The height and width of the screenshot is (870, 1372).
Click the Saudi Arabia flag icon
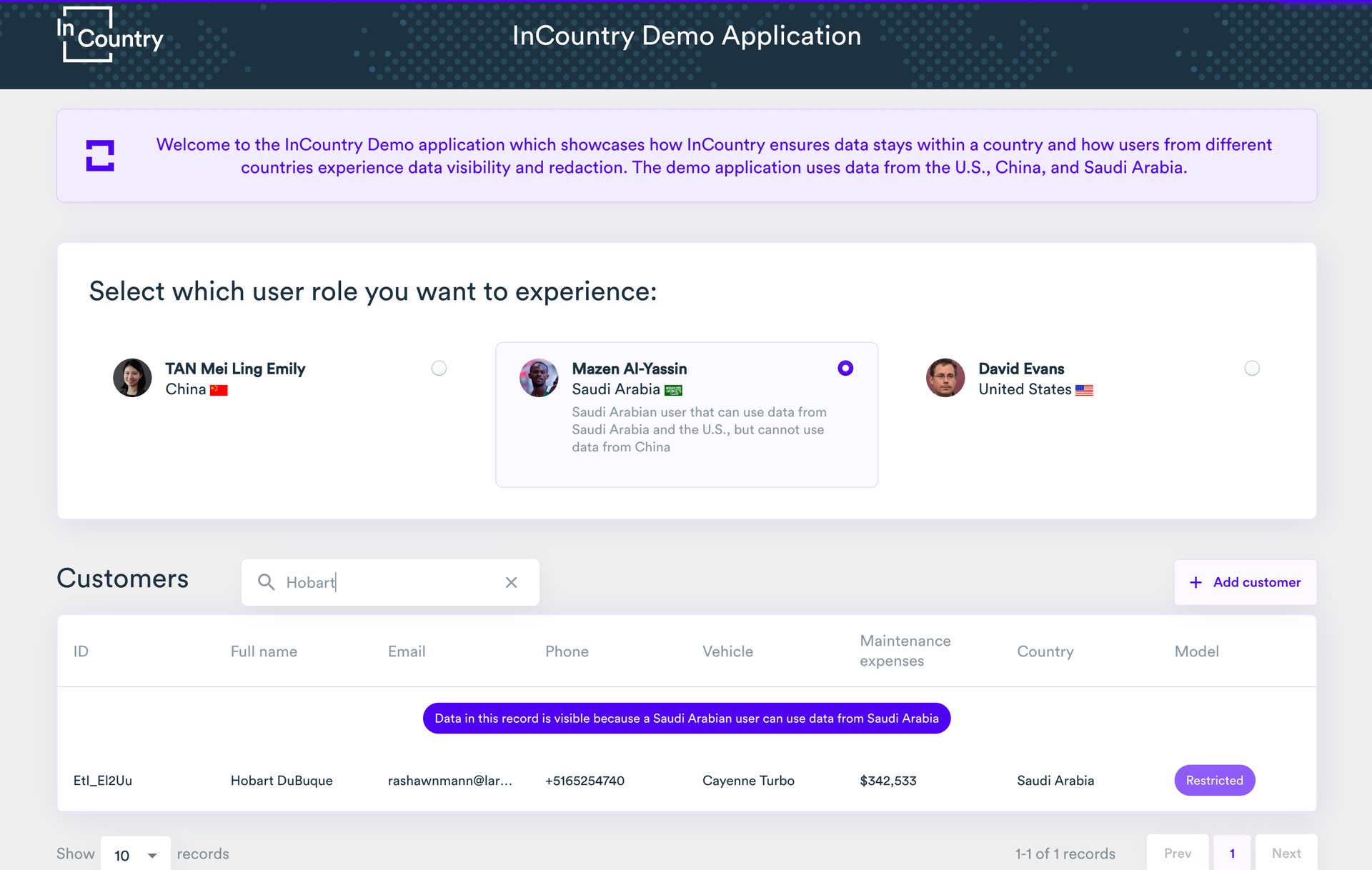[x=673, y=390]
